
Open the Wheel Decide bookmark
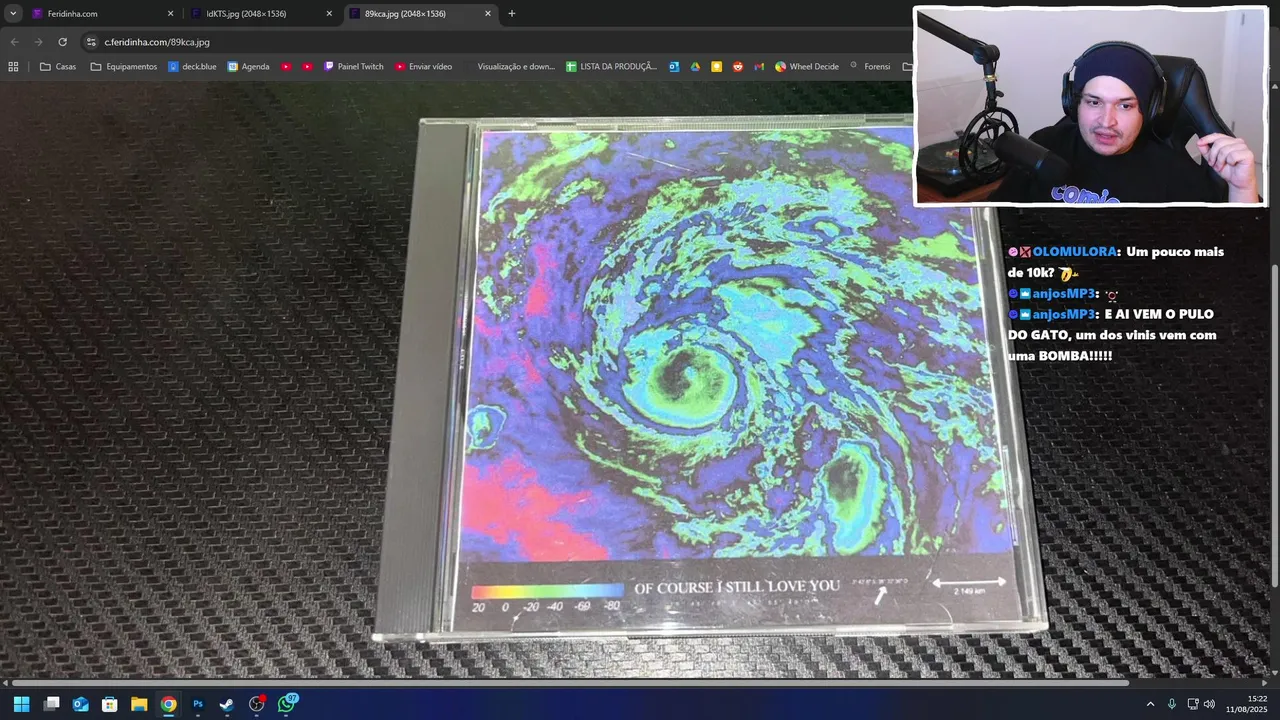[807, 67]
